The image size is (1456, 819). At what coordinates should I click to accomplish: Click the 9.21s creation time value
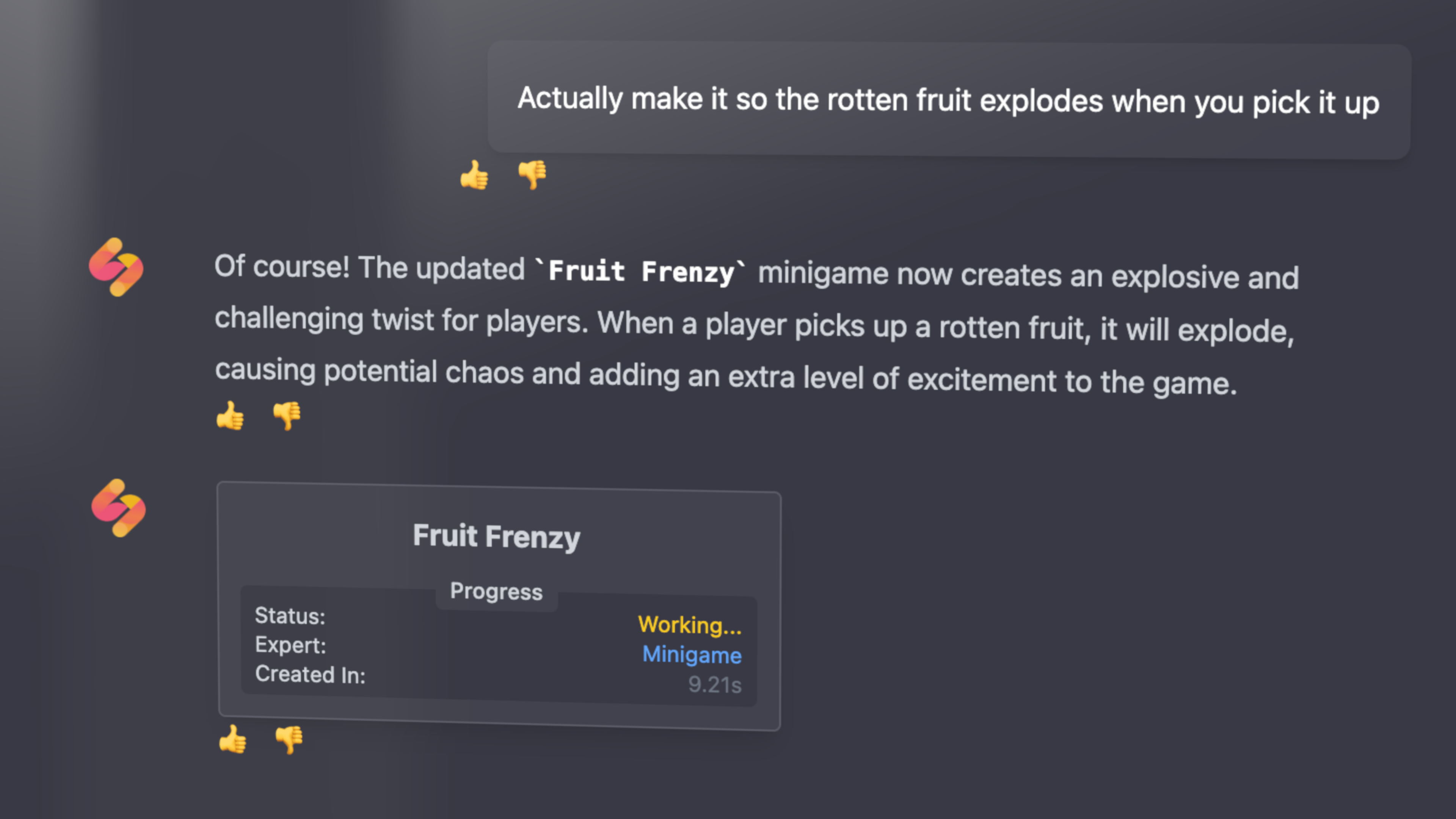pos(714,684)
